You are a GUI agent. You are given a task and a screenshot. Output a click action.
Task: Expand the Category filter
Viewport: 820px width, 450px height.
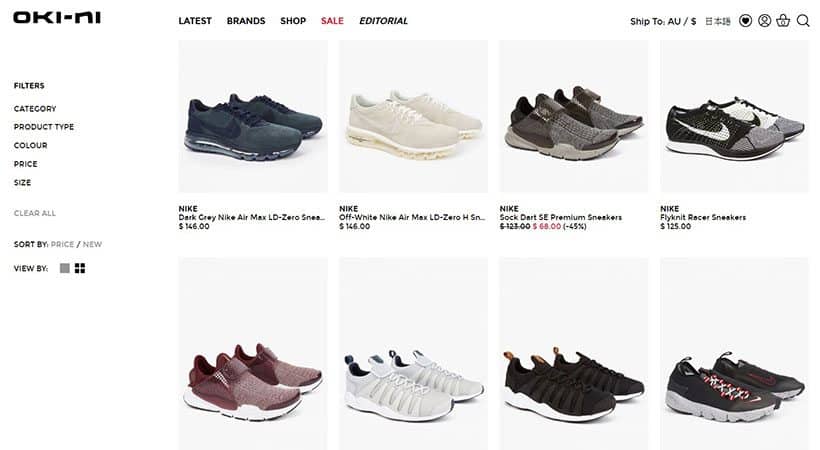click(35, 109)
